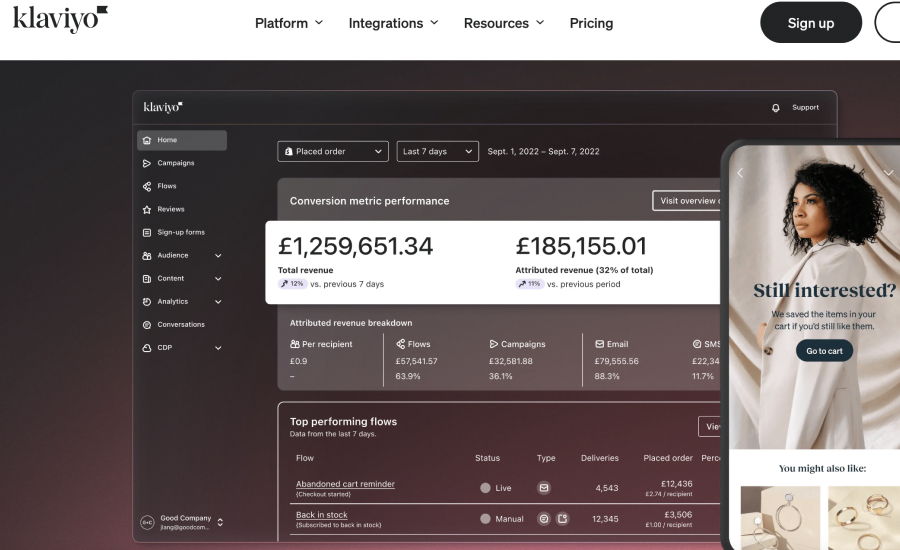The width and height of the screenshot is (900, 550).
Task: Click the SMS icon in revenue breakdown
Action: click(697, 344)
